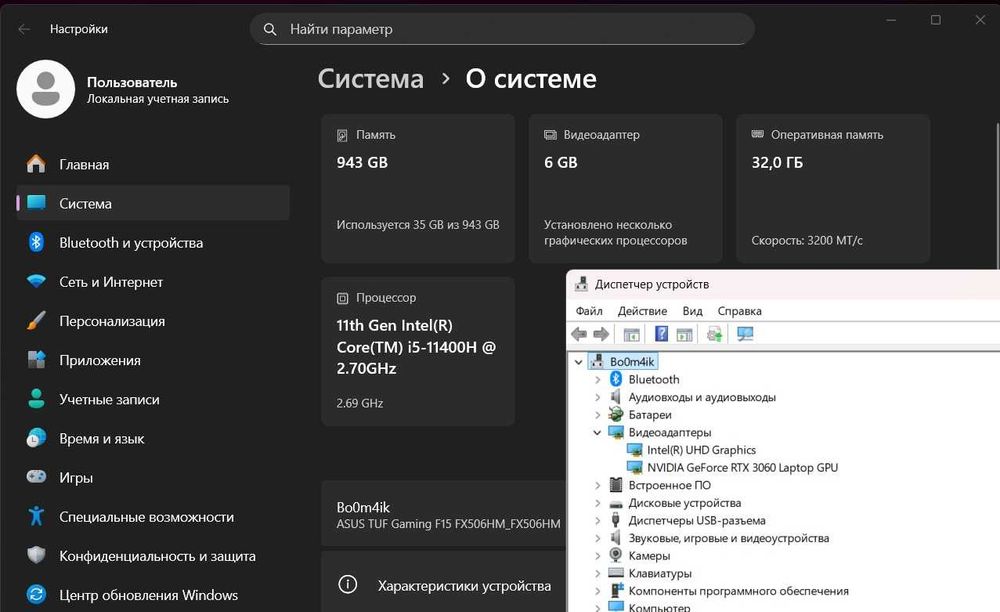Open Приложения settings
1000x612 pixels.
153,360
